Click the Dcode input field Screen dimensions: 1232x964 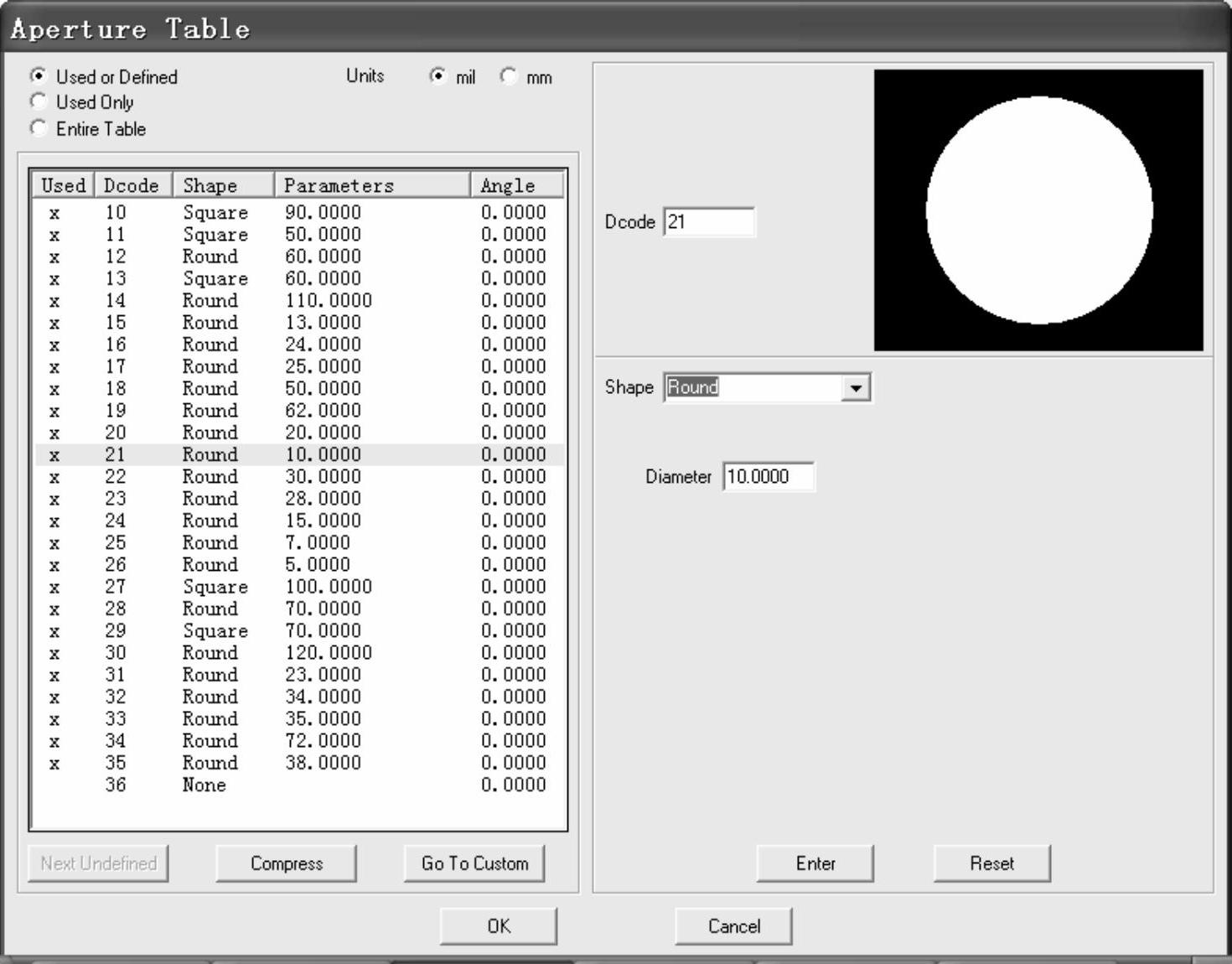click(709, 222)
